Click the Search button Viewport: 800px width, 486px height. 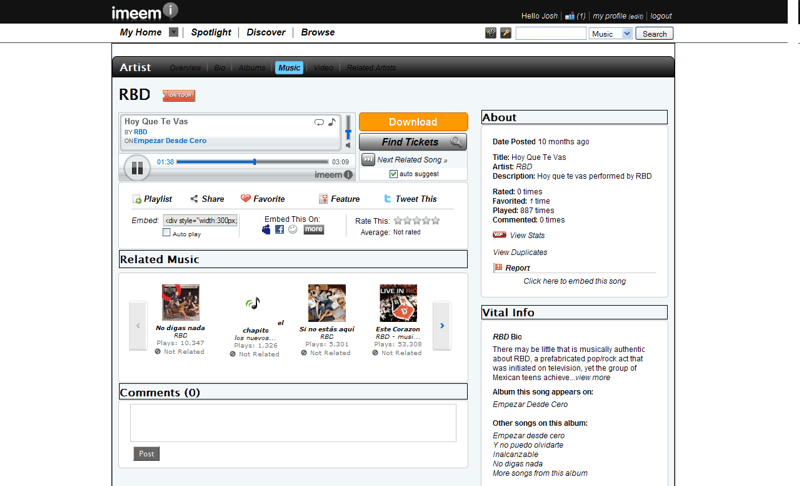(655, 34)
